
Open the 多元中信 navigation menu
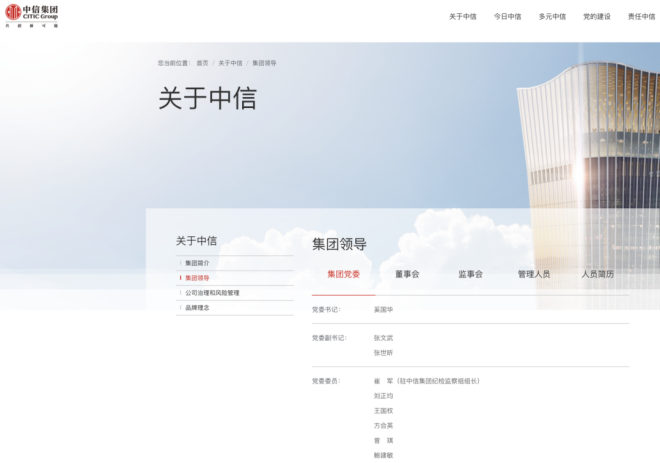[552, 17]
